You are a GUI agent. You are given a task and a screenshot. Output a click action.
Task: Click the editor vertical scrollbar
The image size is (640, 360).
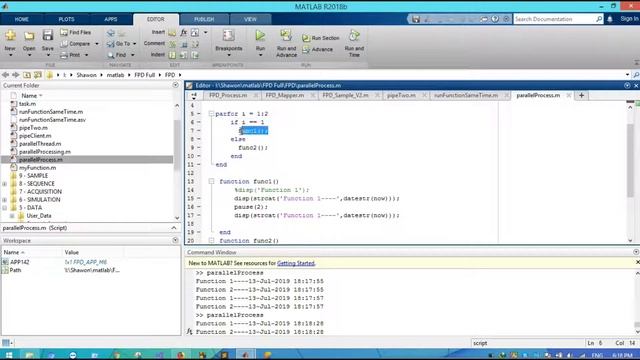(x=630, y=161)
